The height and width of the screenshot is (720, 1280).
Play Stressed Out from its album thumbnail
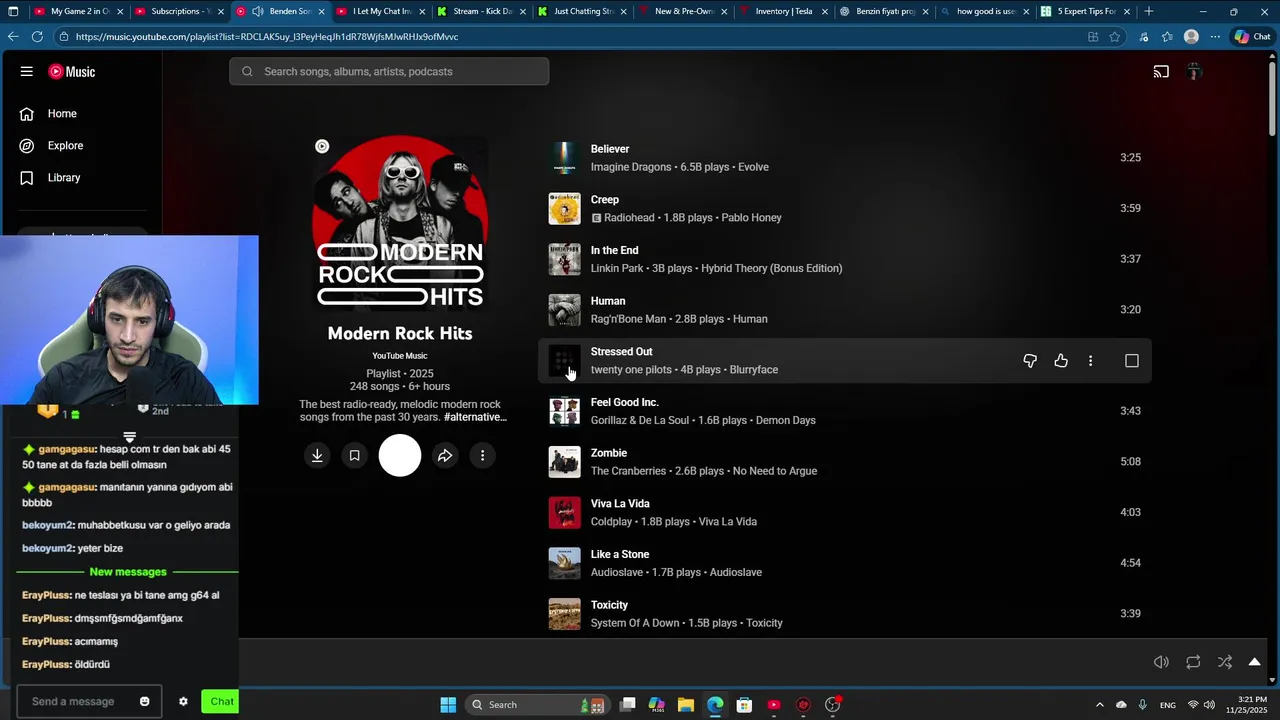pyautogui.click(x=564, y=361)
